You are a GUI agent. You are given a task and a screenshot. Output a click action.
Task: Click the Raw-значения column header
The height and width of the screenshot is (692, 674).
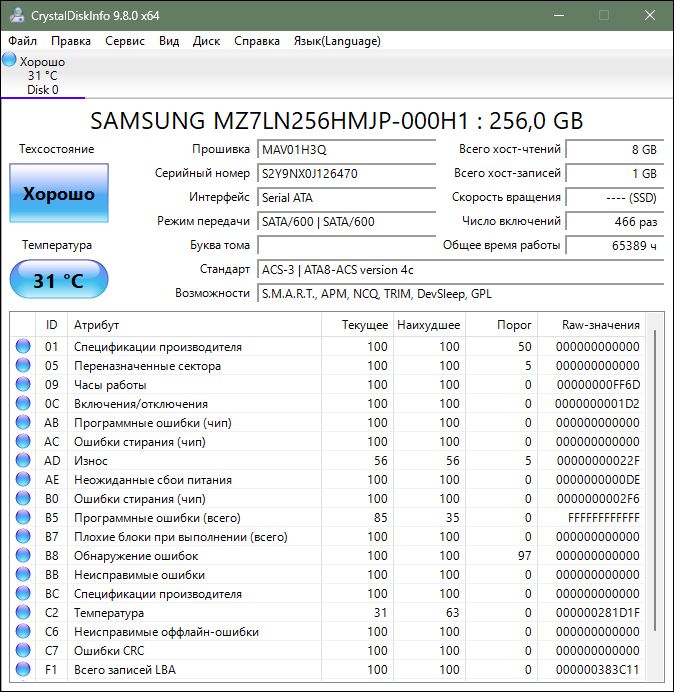pyautogui.click(x=591, y=325)
